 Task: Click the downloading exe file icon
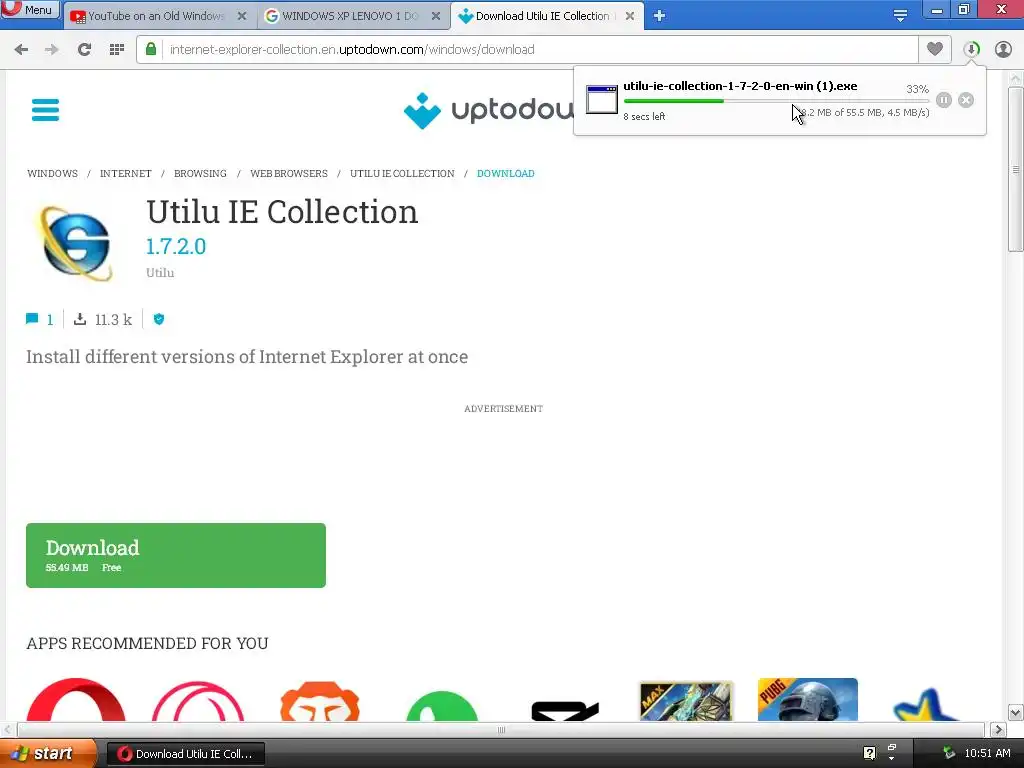pos(601,99)
